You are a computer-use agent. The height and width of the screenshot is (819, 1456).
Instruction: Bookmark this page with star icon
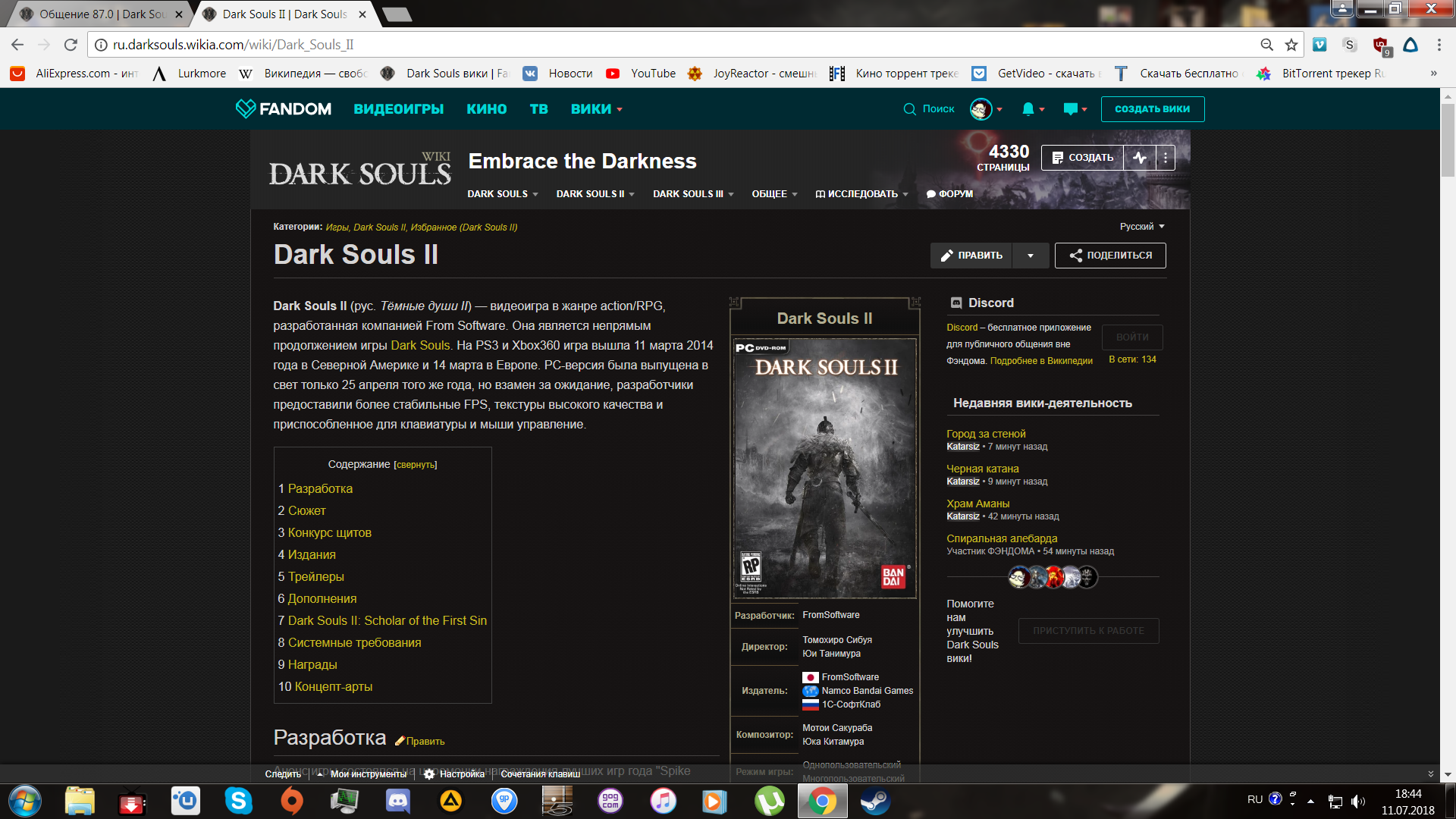(1291, 45)
